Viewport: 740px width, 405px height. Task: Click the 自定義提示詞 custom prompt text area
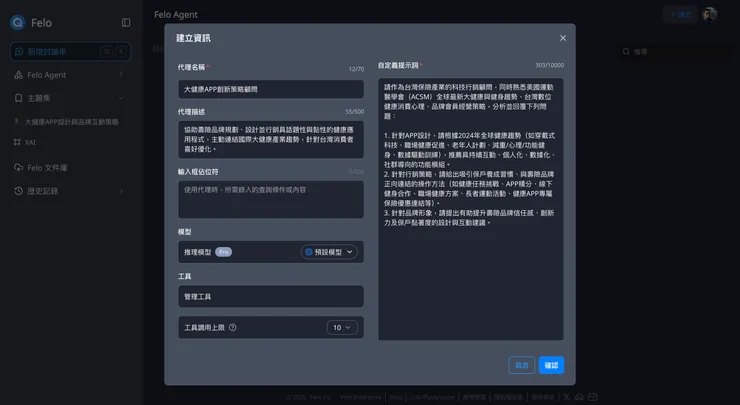click(471, 209)
